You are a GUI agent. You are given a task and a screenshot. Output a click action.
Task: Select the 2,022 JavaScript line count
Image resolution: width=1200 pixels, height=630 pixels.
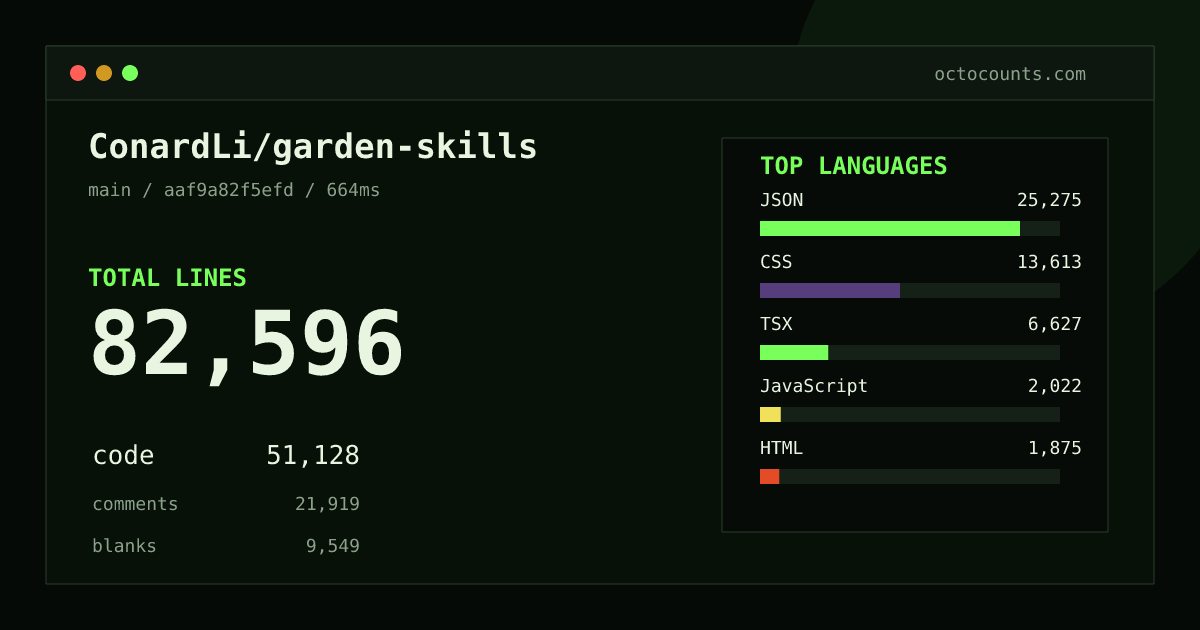click(x=1055, y=386)
